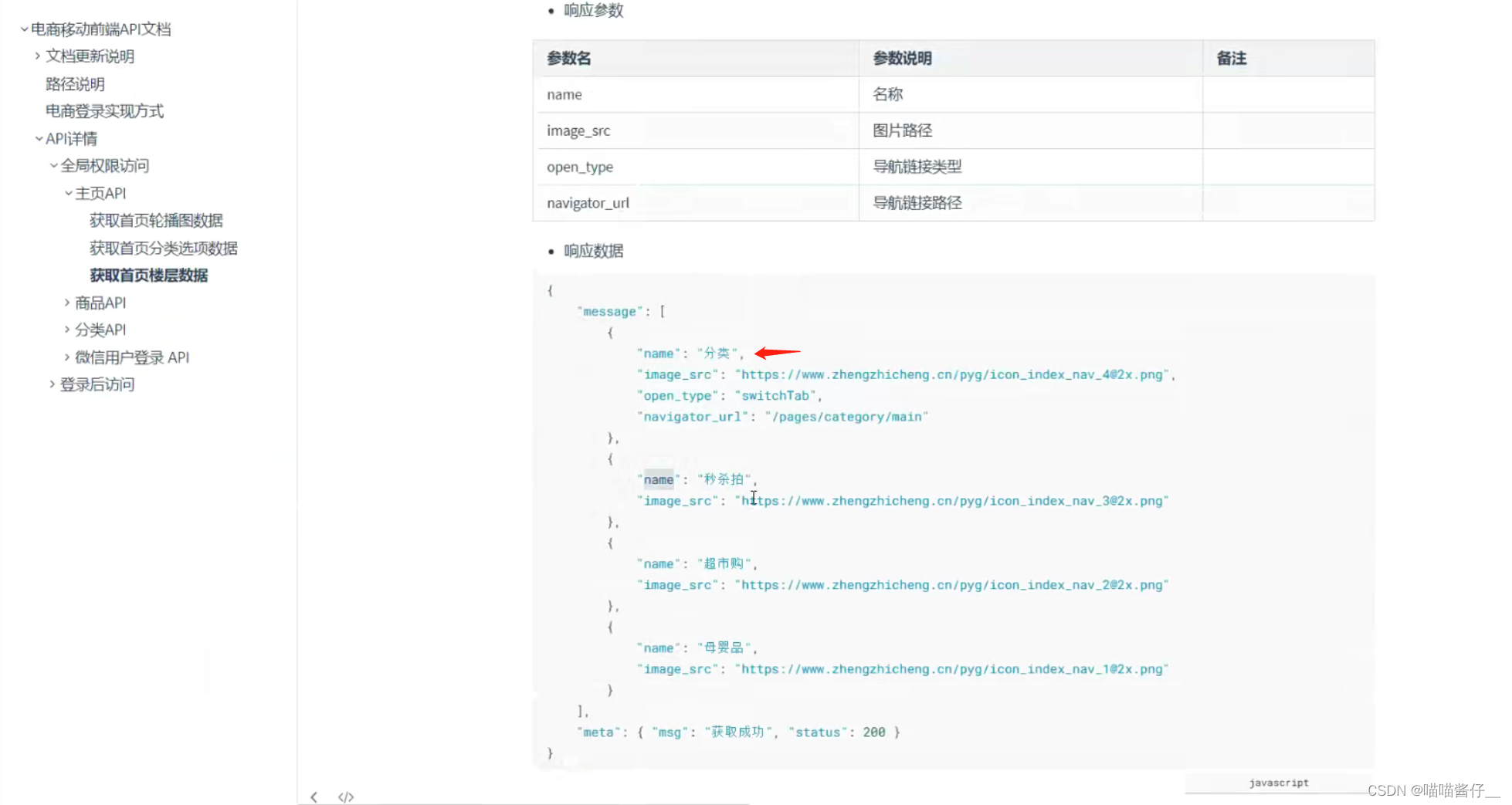The width and height of the screenshot is (1512, 805).
Task: Expand the 商品API section
Action: pyautogui.click(x=68, y=303)
